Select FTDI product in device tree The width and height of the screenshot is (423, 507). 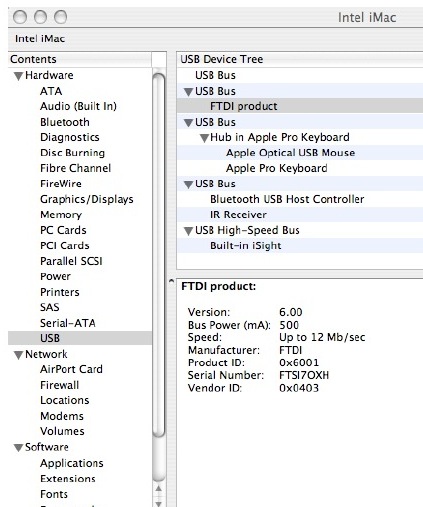(300, 106)
